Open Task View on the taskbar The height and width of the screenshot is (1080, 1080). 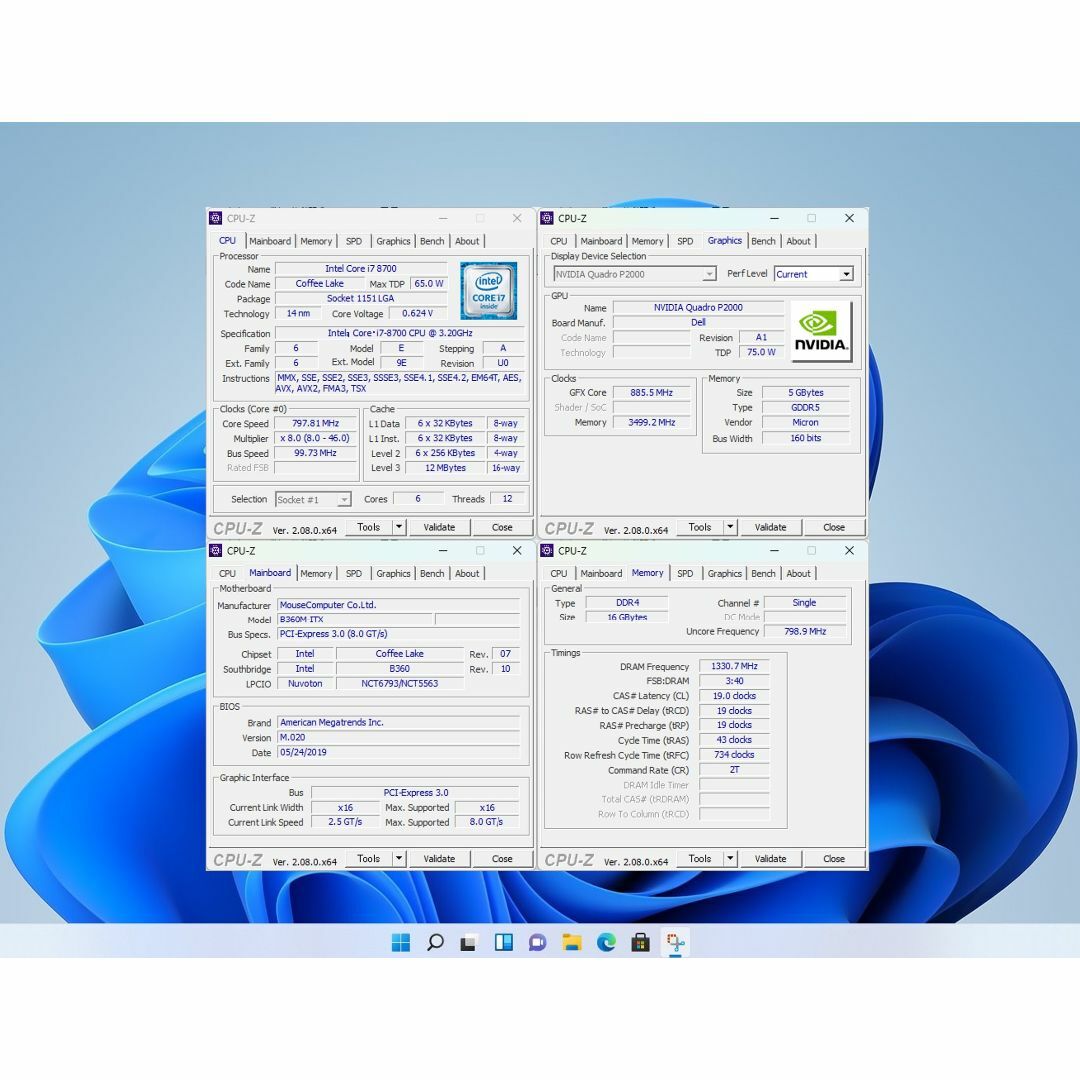click(x=469, y=942)
